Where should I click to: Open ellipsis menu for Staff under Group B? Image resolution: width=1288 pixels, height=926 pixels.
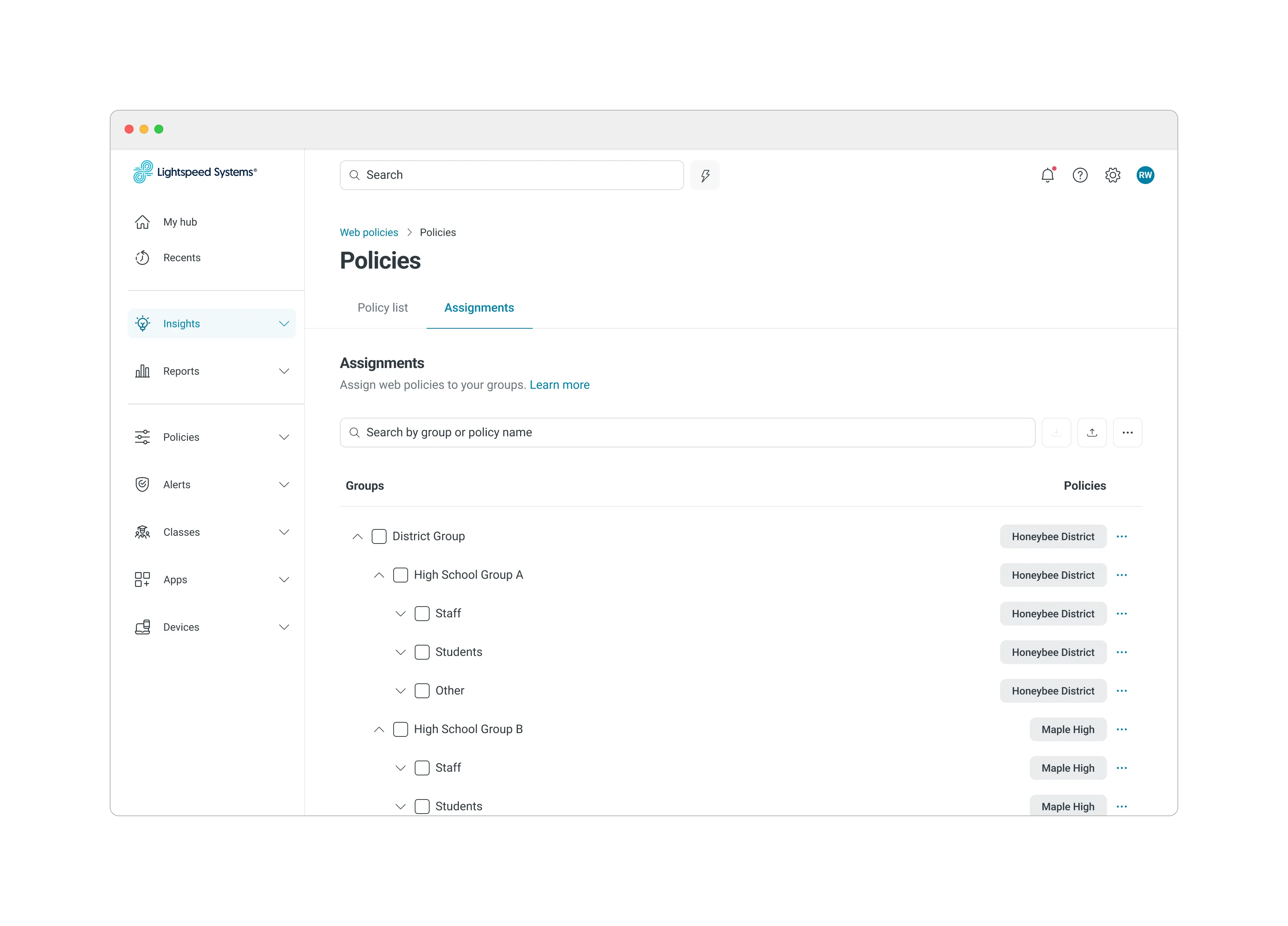(x=1121, y=768)
